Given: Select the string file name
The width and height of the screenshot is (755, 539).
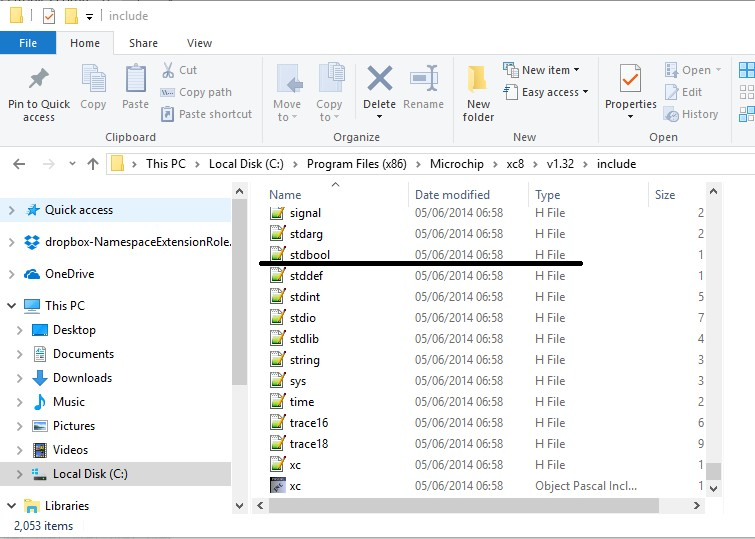Looking at the screenshot, I should point(304,360).
